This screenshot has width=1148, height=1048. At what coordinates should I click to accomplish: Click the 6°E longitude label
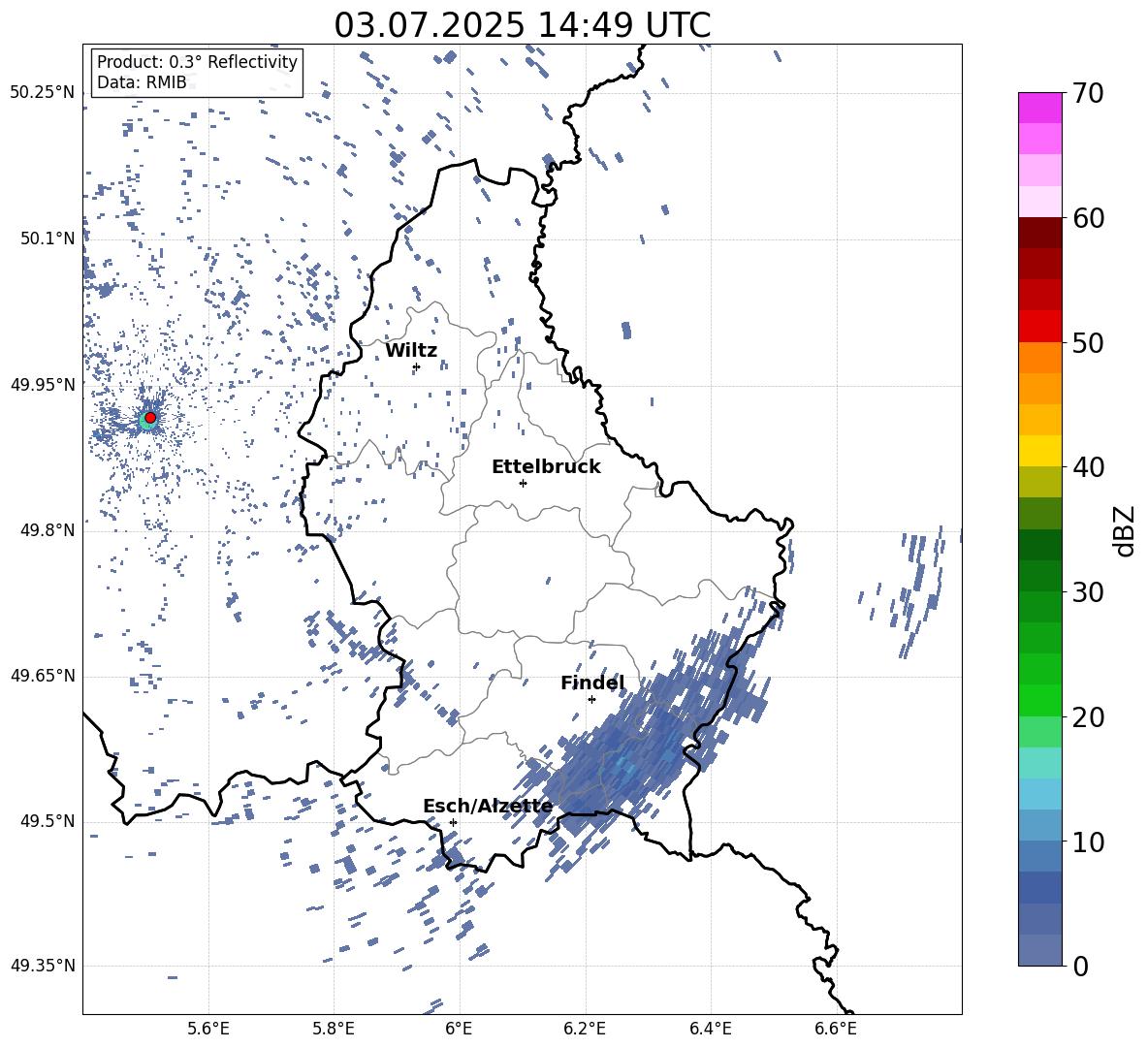[x=459, y=1029]
